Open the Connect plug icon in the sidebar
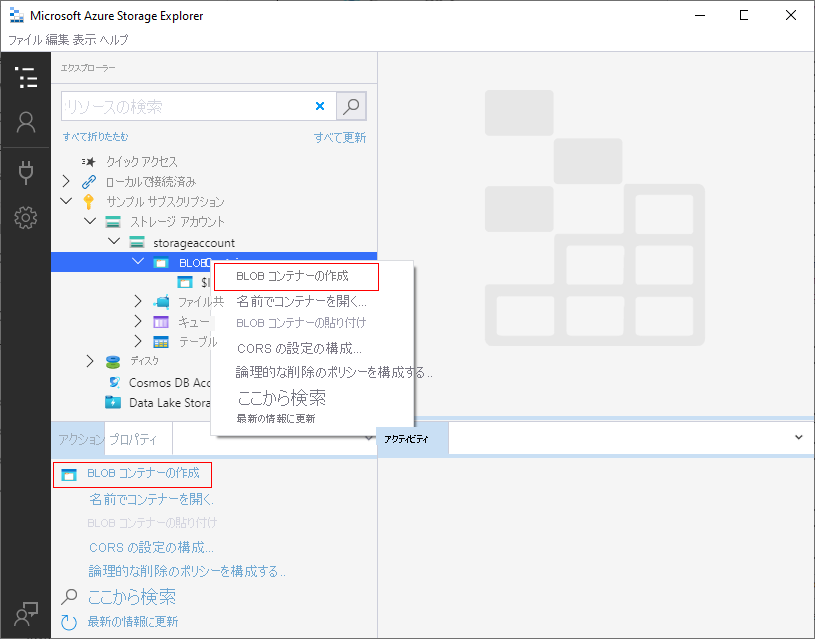815x639 pixels. click(25, 173)
